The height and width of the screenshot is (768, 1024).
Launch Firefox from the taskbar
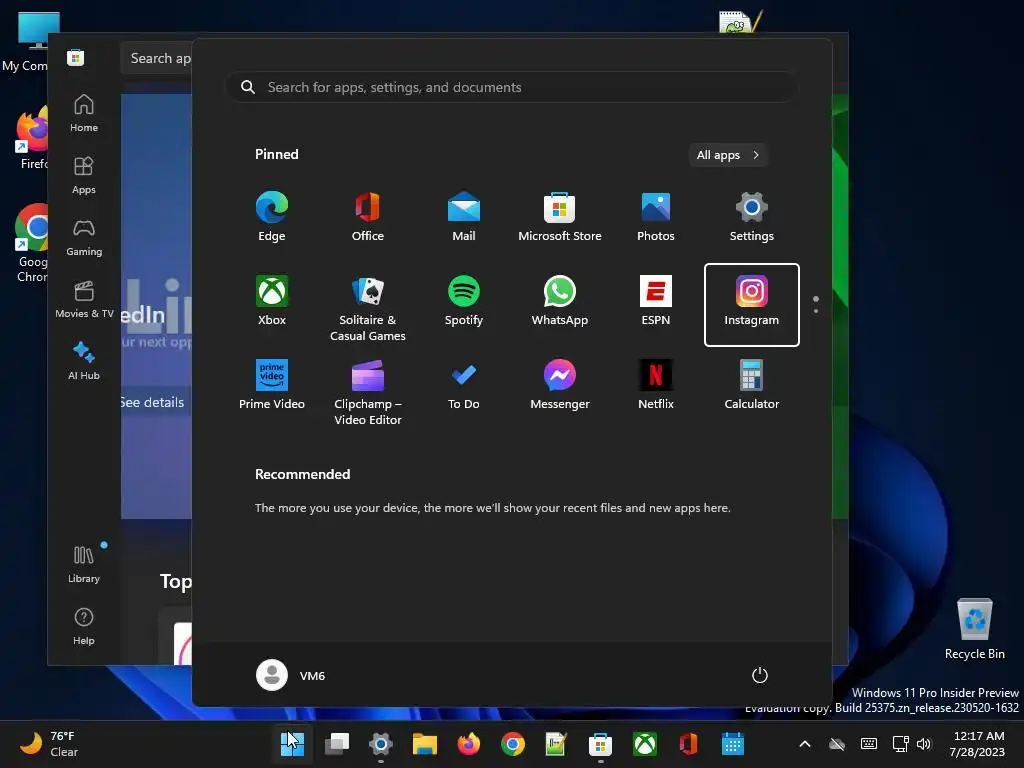point(469,744)
